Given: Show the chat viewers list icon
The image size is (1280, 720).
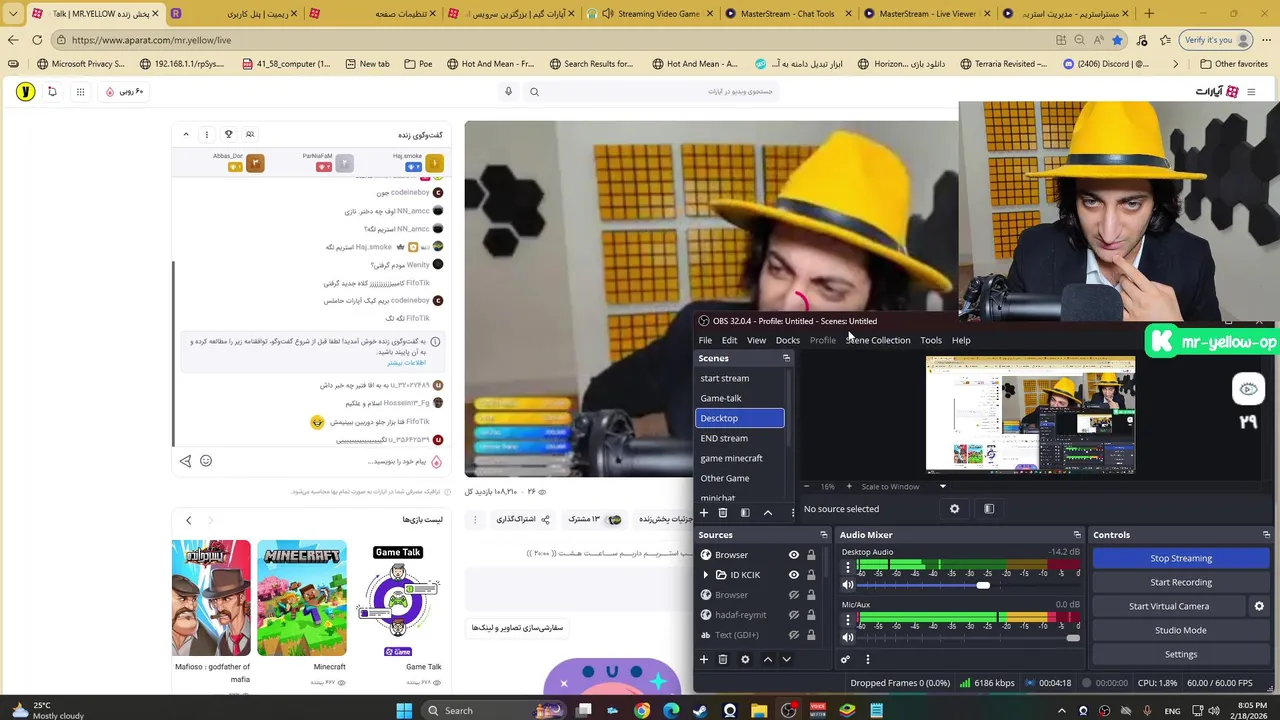Looking at the screenshot, I should point(250,134).
